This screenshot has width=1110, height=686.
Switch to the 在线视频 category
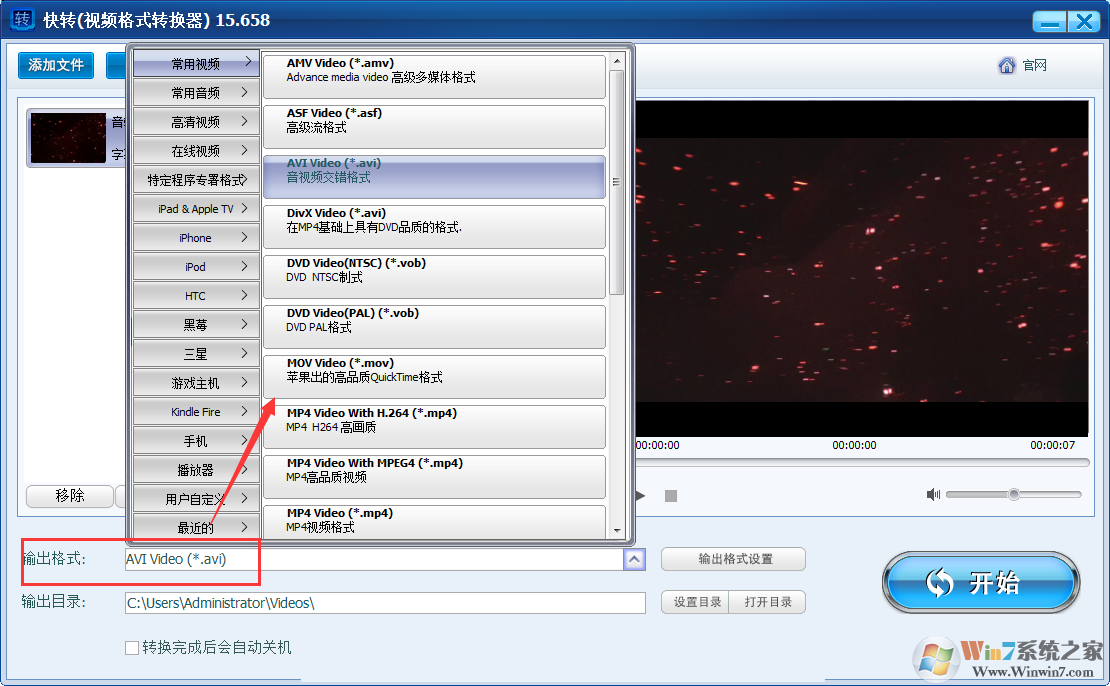195,149
